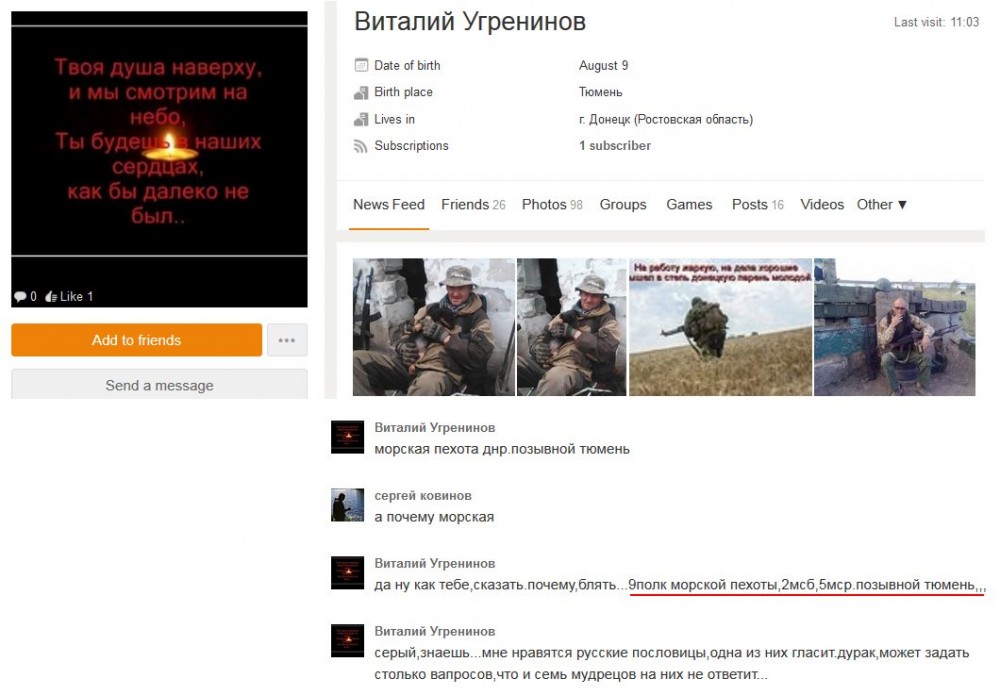This screenshot has width=1000, height=695.
Task: Open the wheat field soldier photo
Action: pos(721,326)
